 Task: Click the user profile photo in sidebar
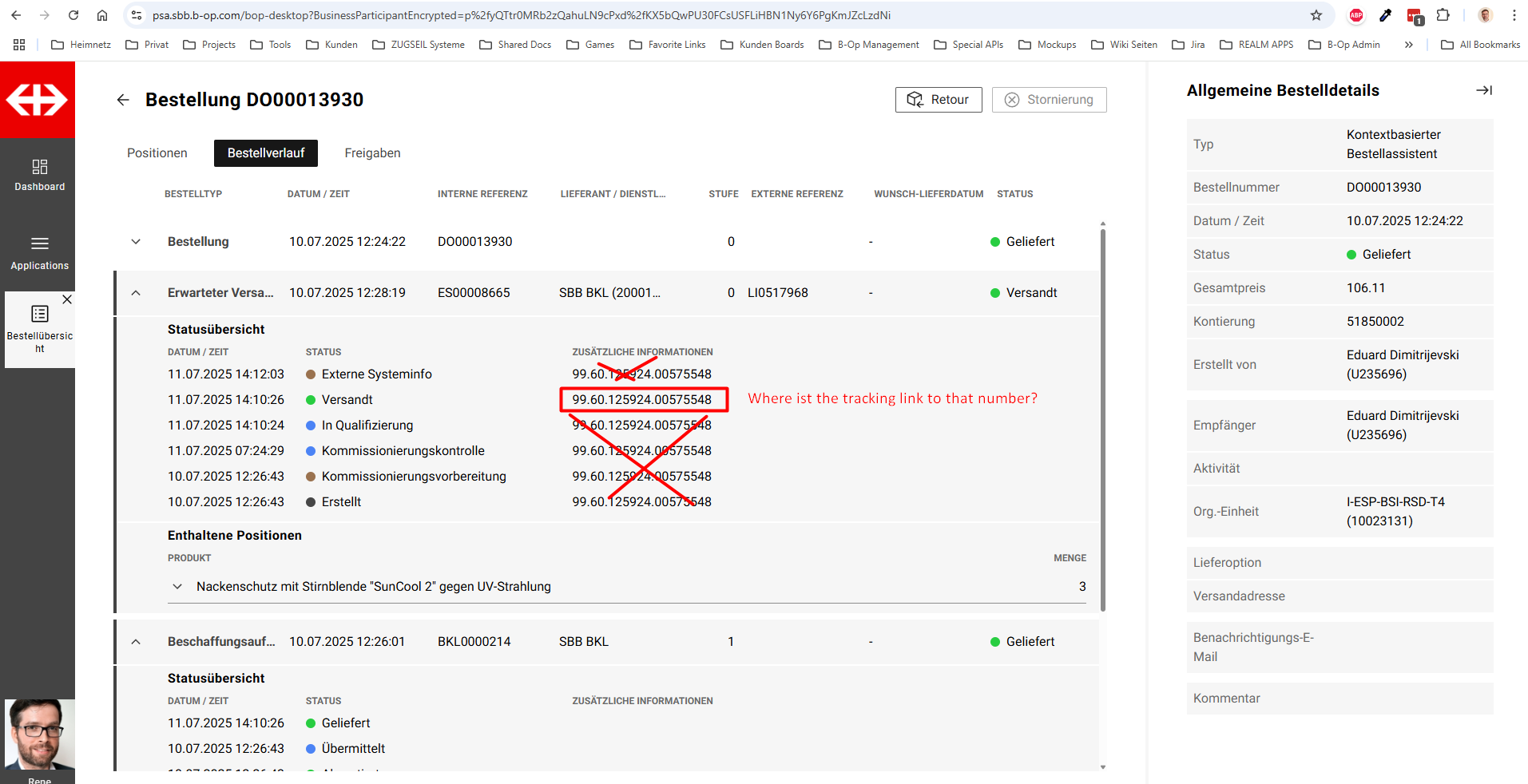[39, 733]
